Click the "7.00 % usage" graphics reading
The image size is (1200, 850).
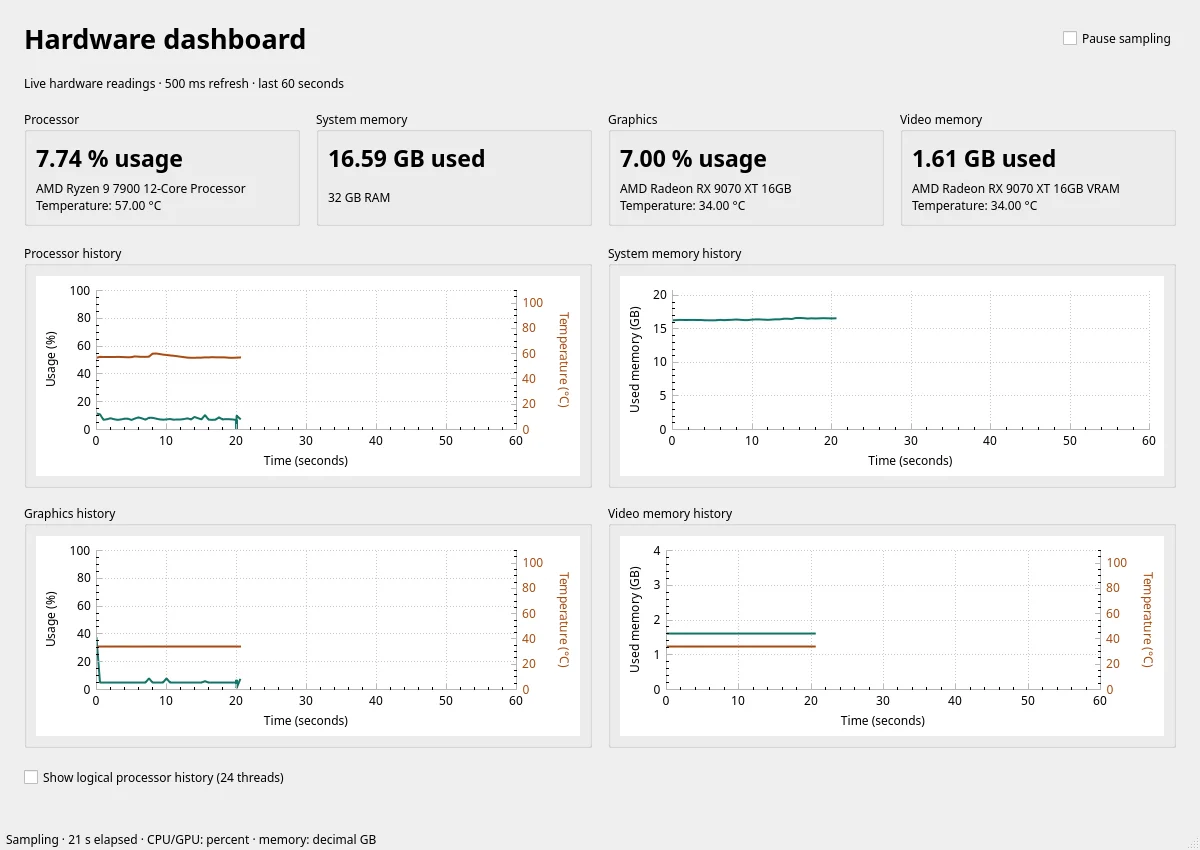[693, 159]
